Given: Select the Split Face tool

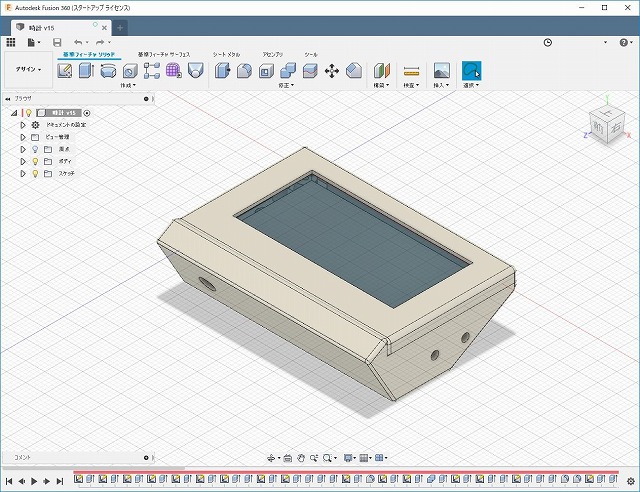Looking at the screenshot, I should (310, 71).
